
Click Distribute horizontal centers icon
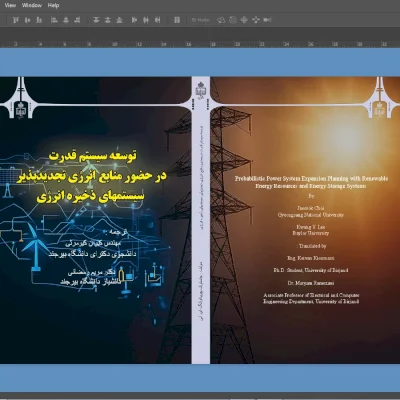point(146,20)
